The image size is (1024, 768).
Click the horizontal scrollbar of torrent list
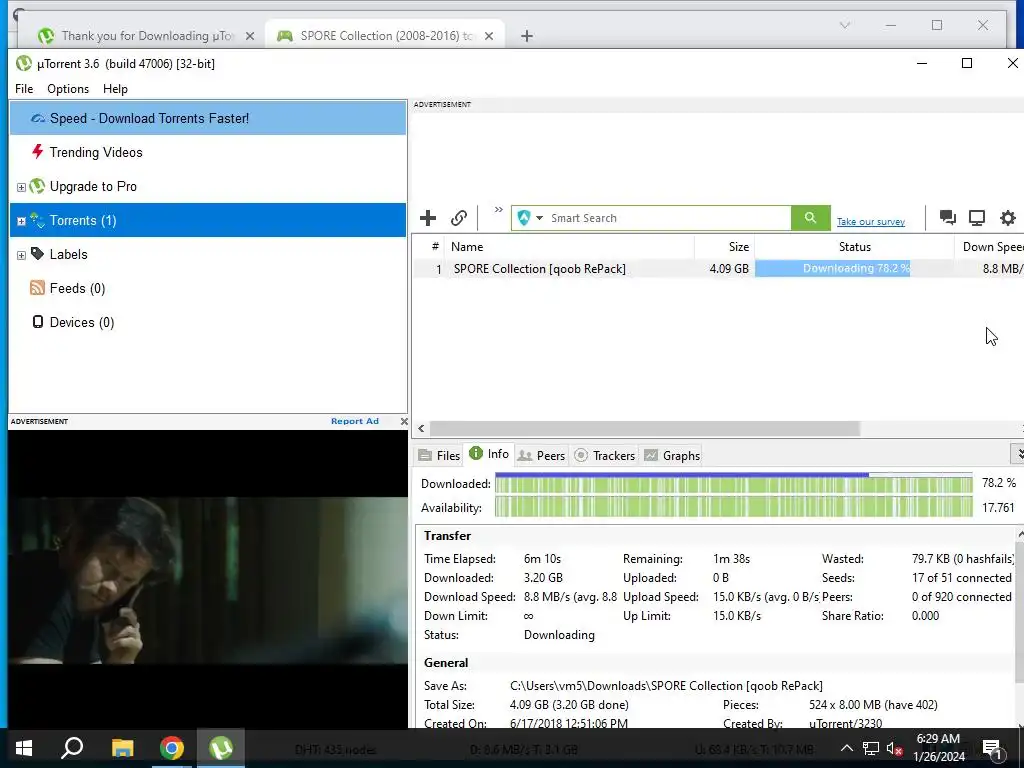point(644,428)
